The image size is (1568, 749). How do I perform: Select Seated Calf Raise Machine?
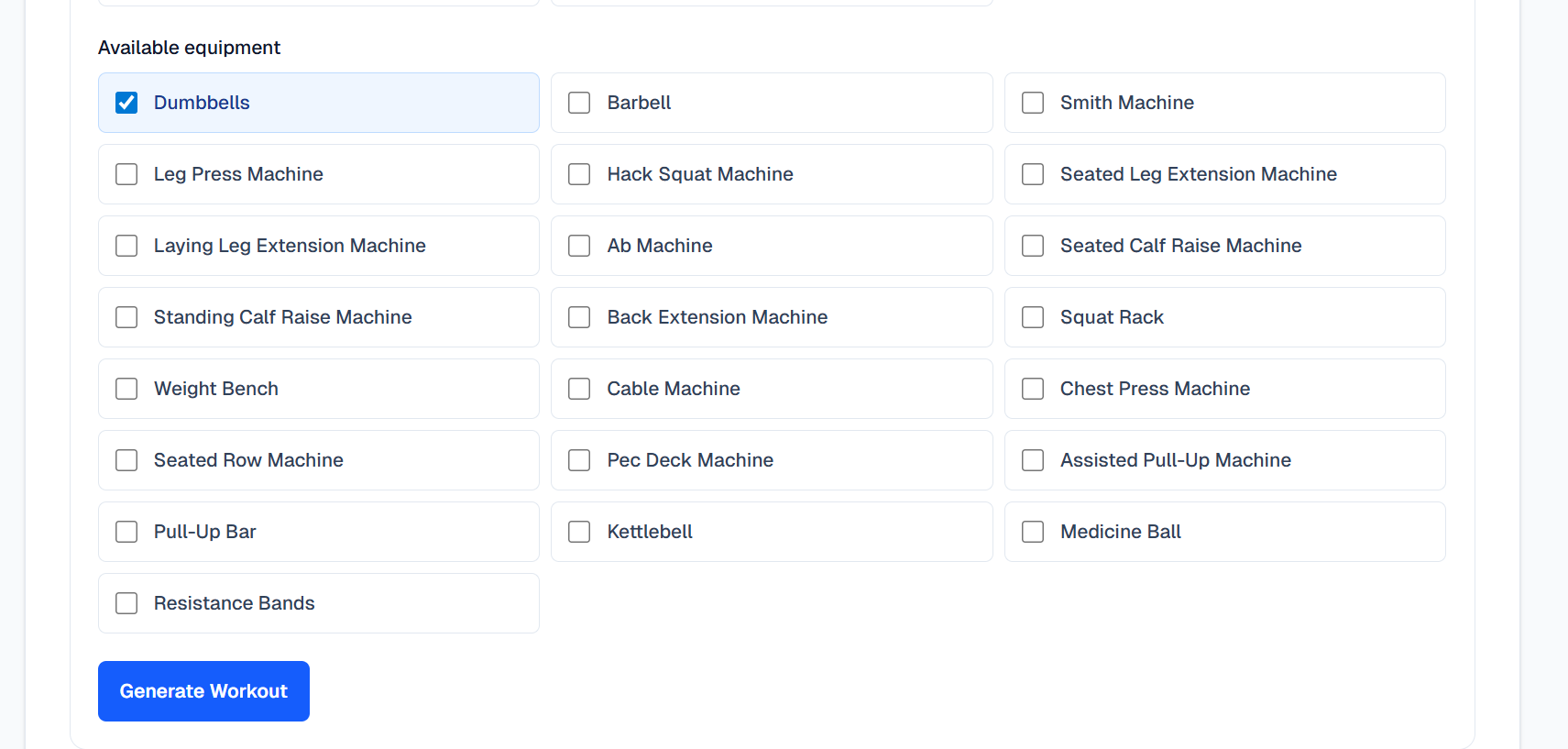click(x=1033, y=246)
